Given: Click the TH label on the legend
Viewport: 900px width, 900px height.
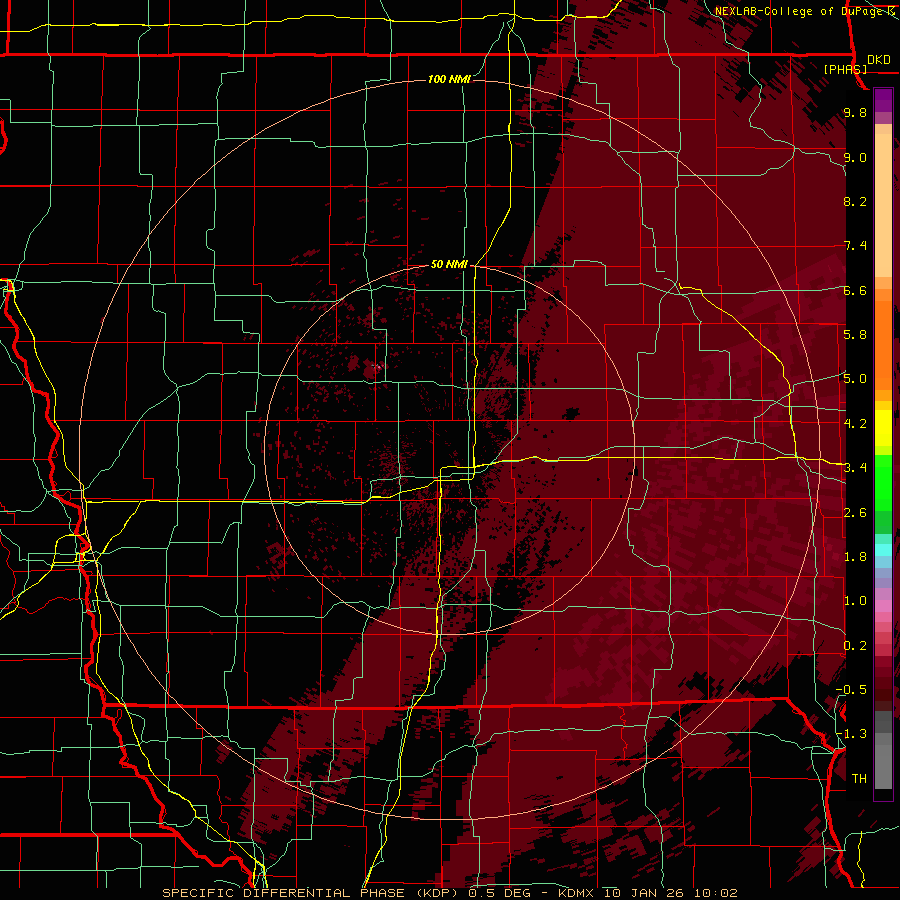Looking at the screenshot, I should click(859, 778).
